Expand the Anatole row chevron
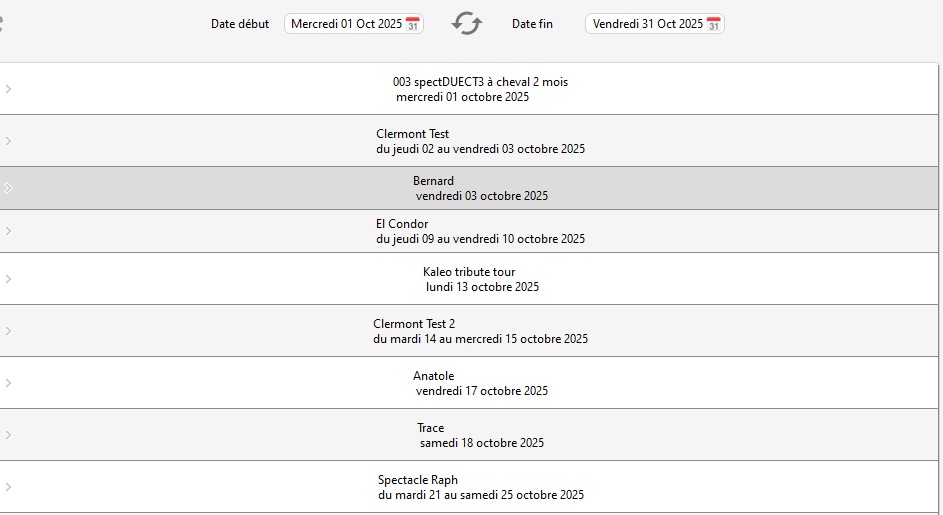Screen dimensions: 943x515 tap(8, 383)
